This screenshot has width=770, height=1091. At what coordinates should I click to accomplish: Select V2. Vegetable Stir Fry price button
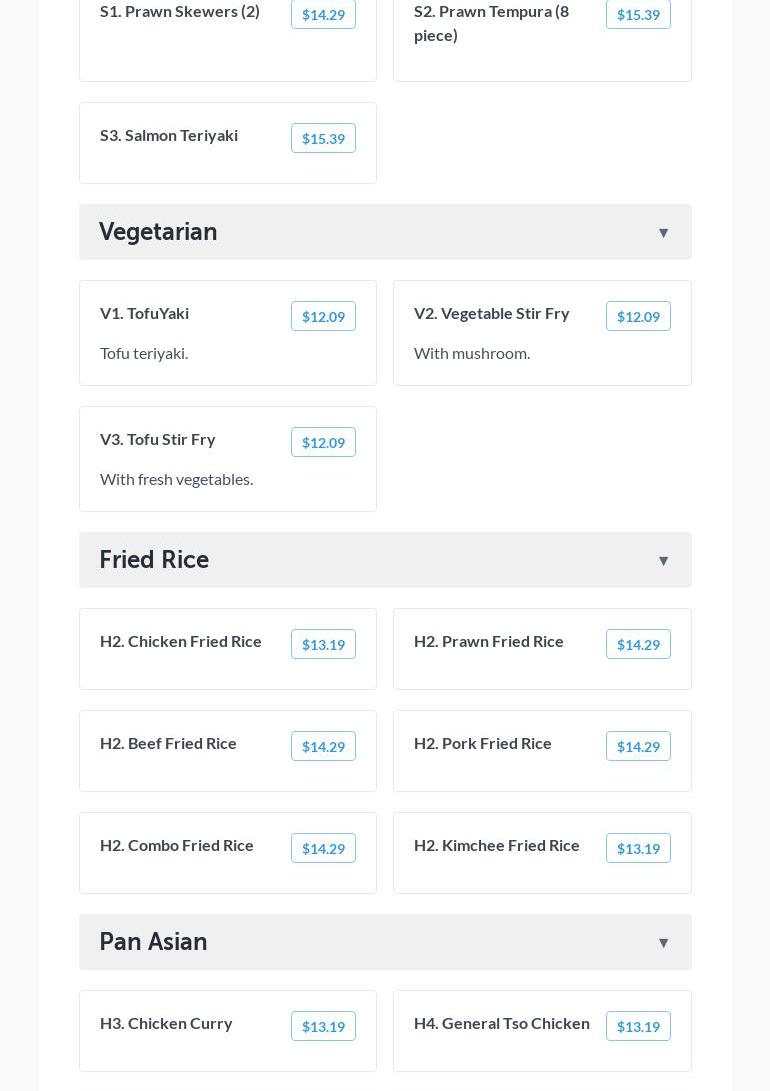coord(638,317)
